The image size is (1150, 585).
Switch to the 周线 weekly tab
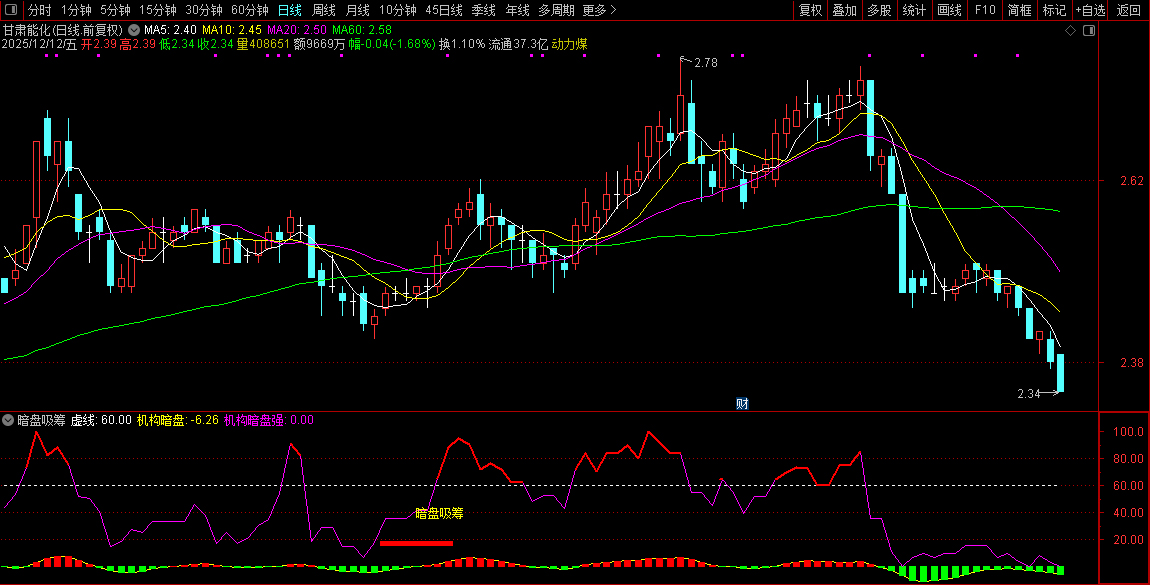point(324,10)
